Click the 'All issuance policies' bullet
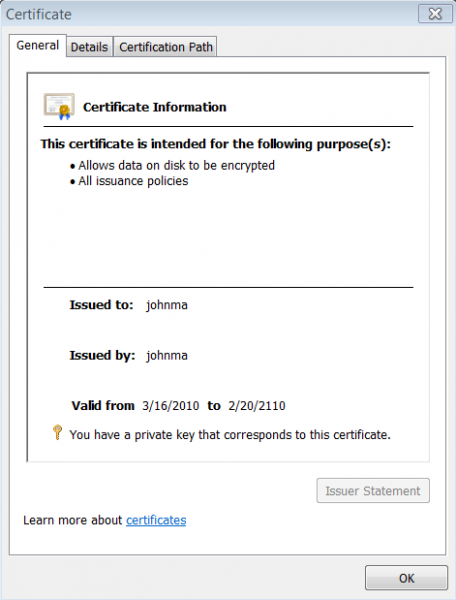This screenshot has width=456, height=600. click(133, 181)
